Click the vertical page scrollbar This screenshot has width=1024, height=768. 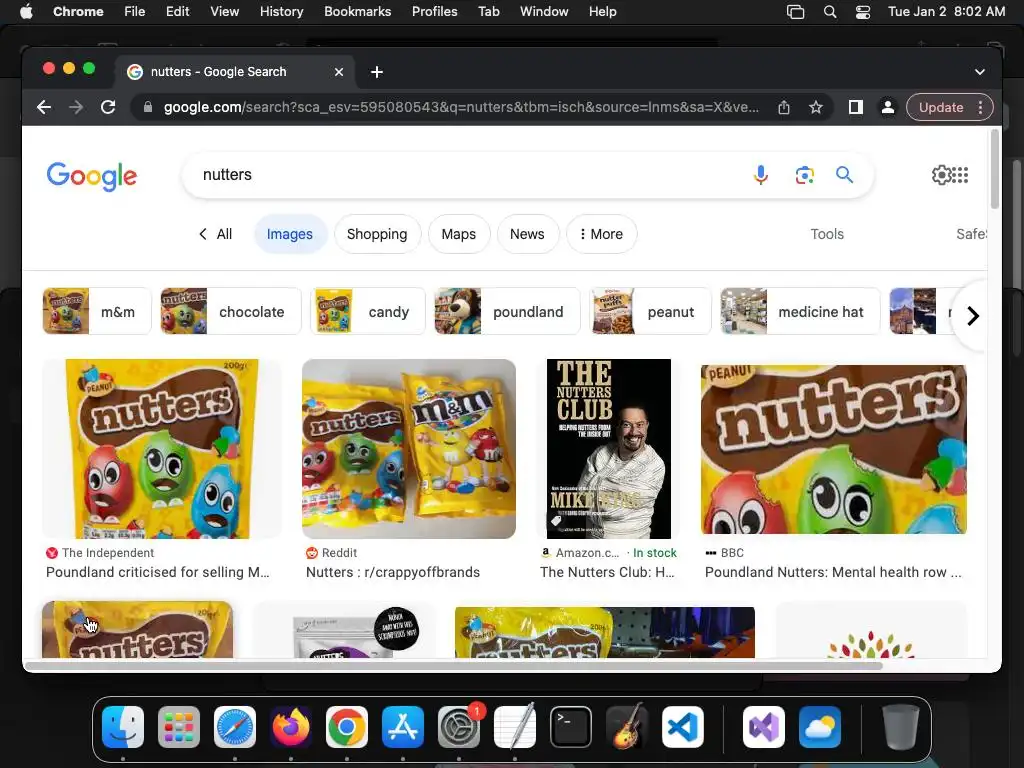click(x=995, y=170)
